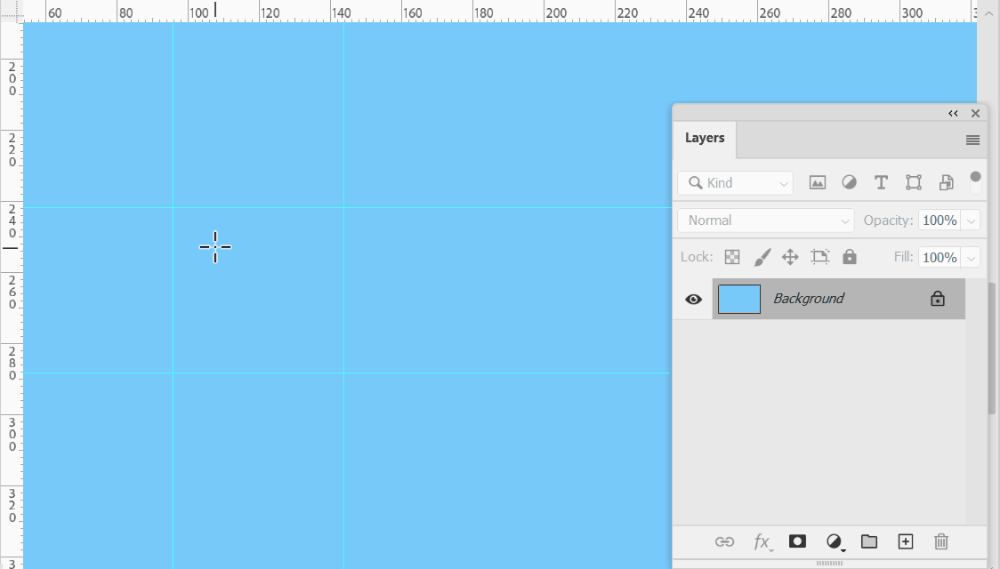Add a layer mask icon
The height and width of the screenshot is (569, 1000).
pos(797,542)
